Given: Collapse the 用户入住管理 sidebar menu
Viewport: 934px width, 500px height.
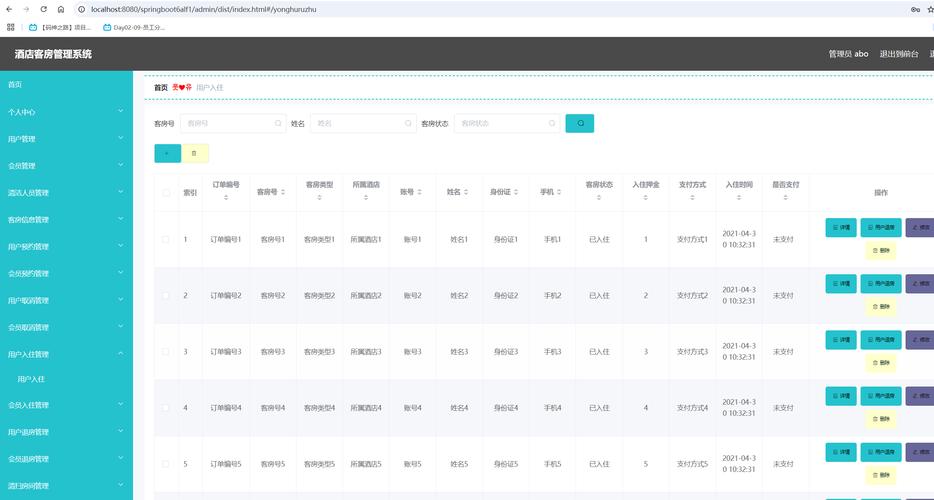Looking at the screenshot, I should pos(66,354).
